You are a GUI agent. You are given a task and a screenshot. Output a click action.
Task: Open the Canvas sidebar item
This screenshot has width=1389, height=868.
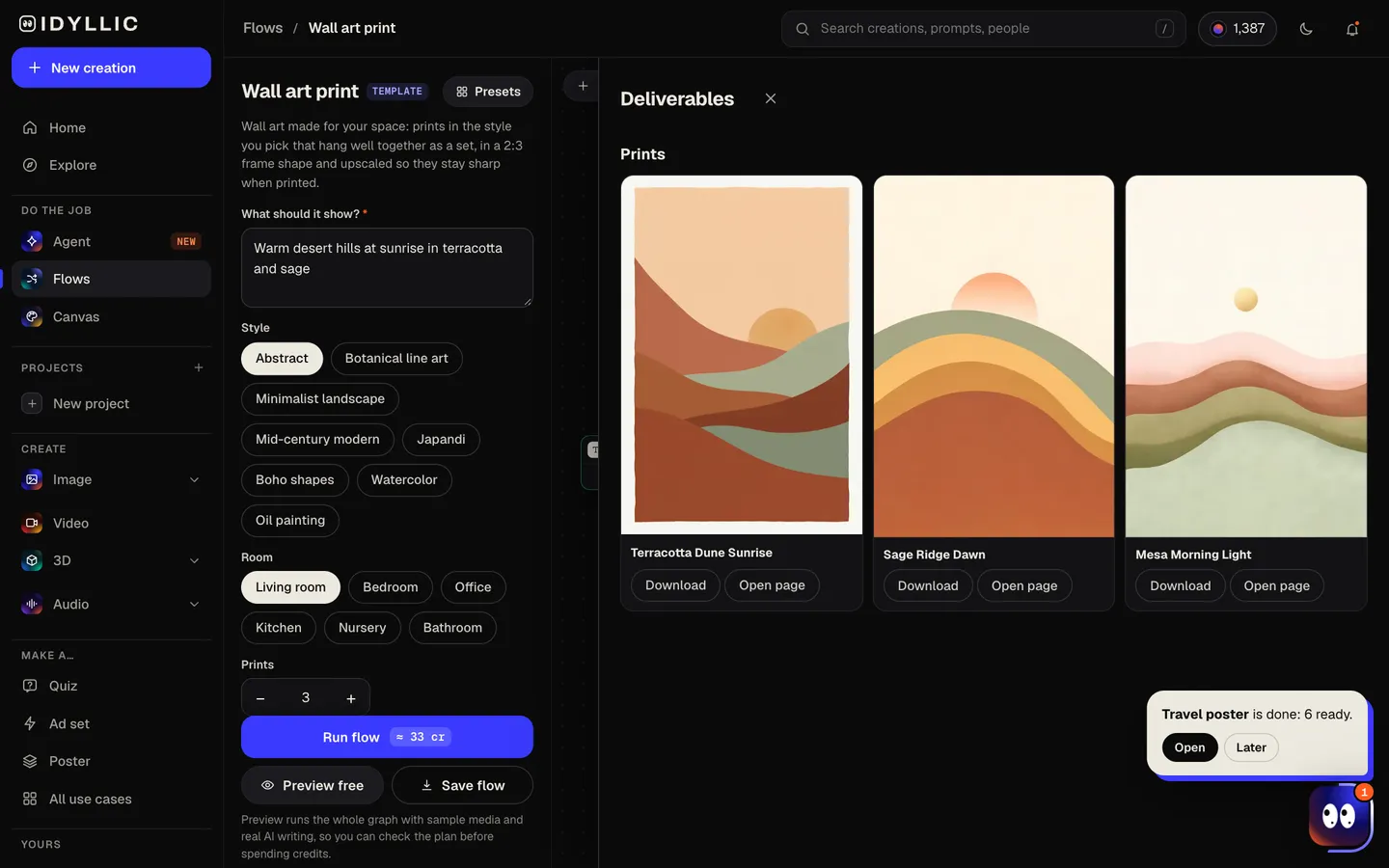click(x=111, y=316)
